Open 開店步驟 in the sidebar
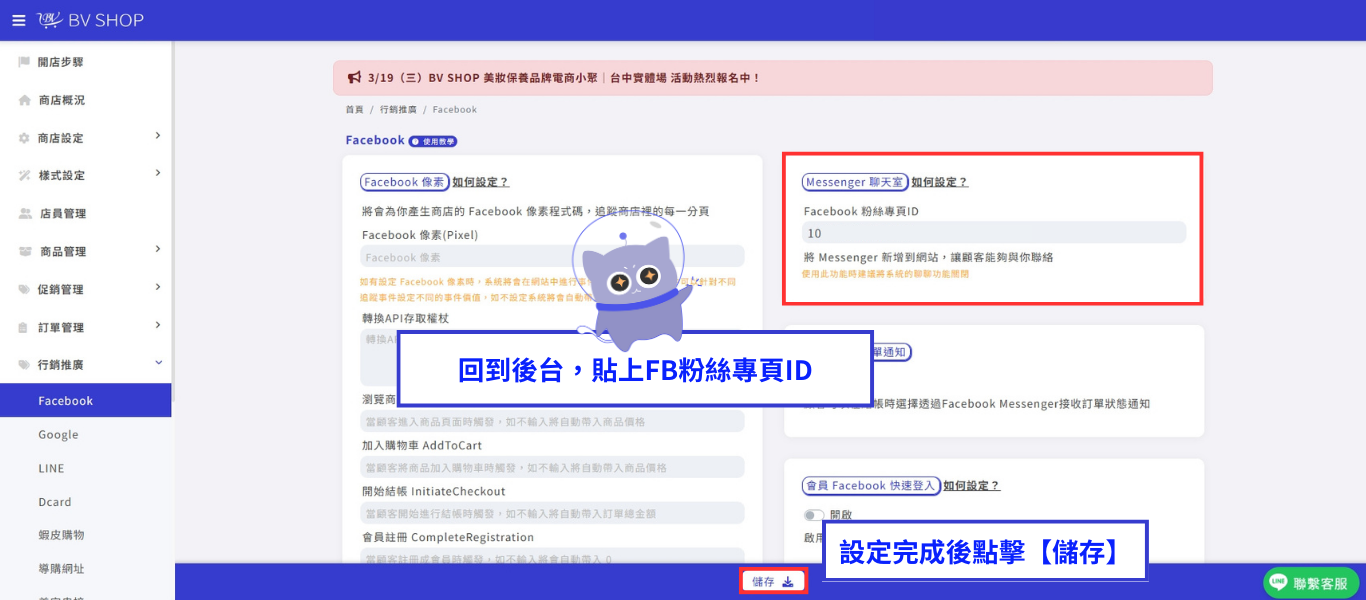Screen dimensions: 1366x600 point(61,62)
